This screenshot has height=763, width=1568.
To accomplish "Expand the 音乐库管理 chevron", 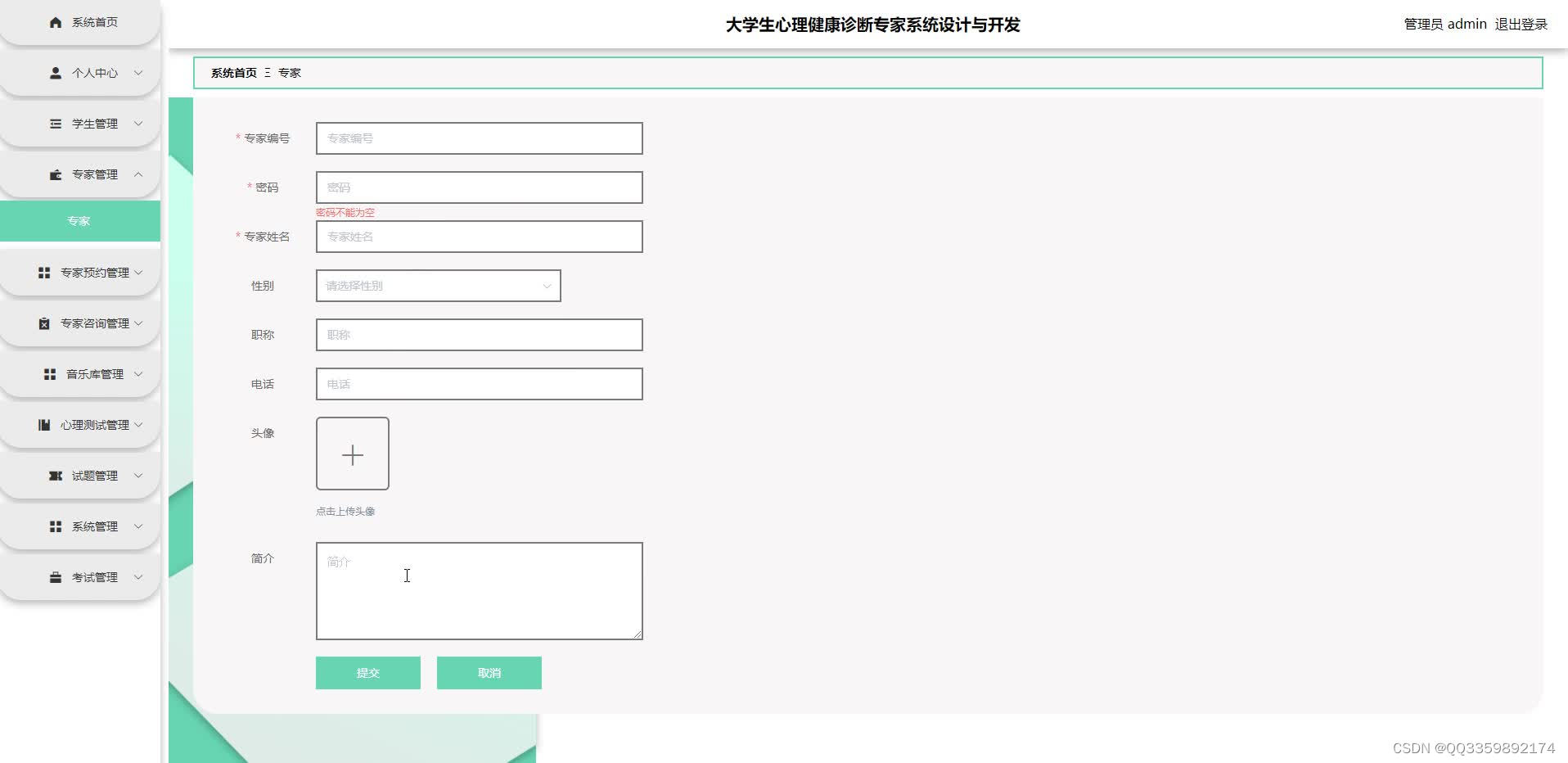I will click(138, 374).
